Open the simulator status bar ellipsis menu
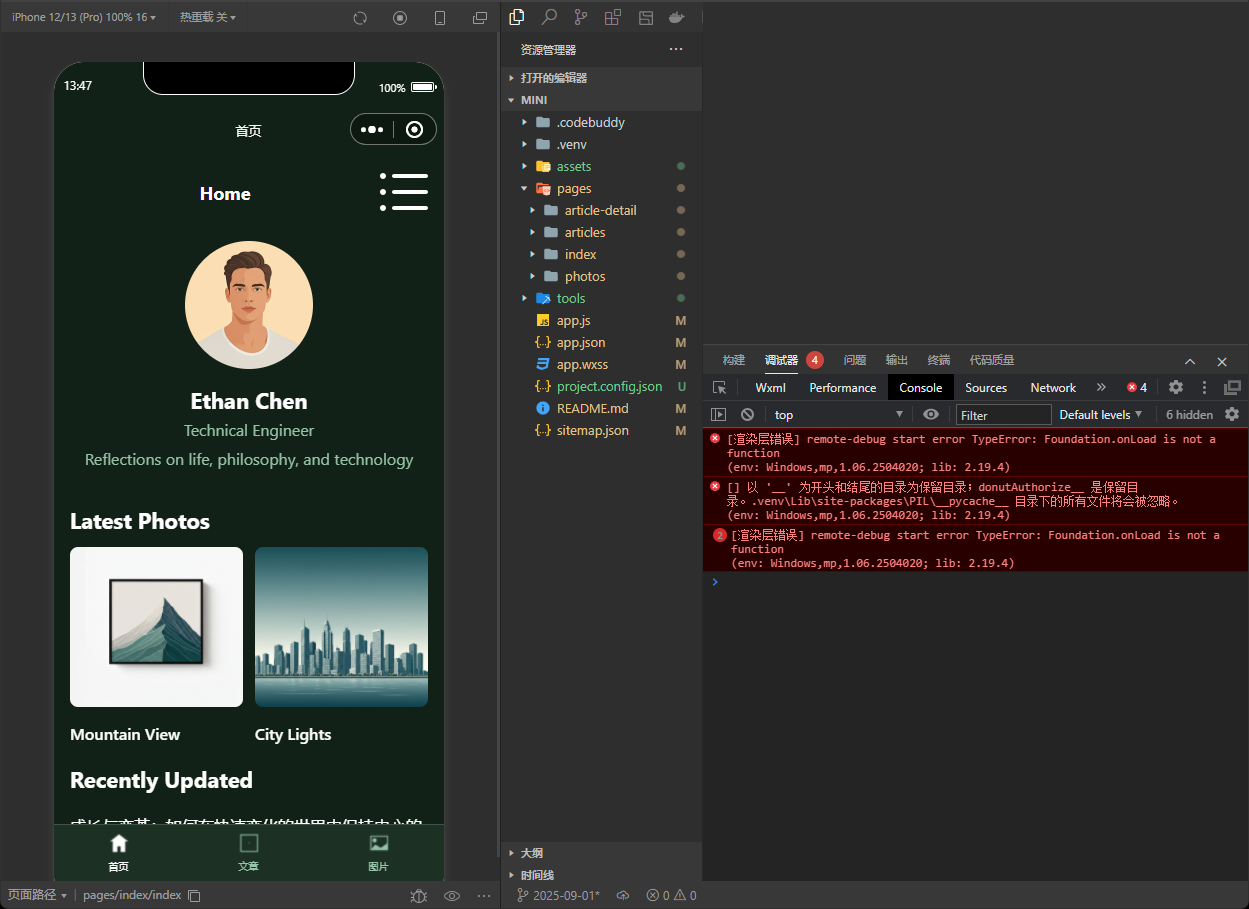 [484, 896]
